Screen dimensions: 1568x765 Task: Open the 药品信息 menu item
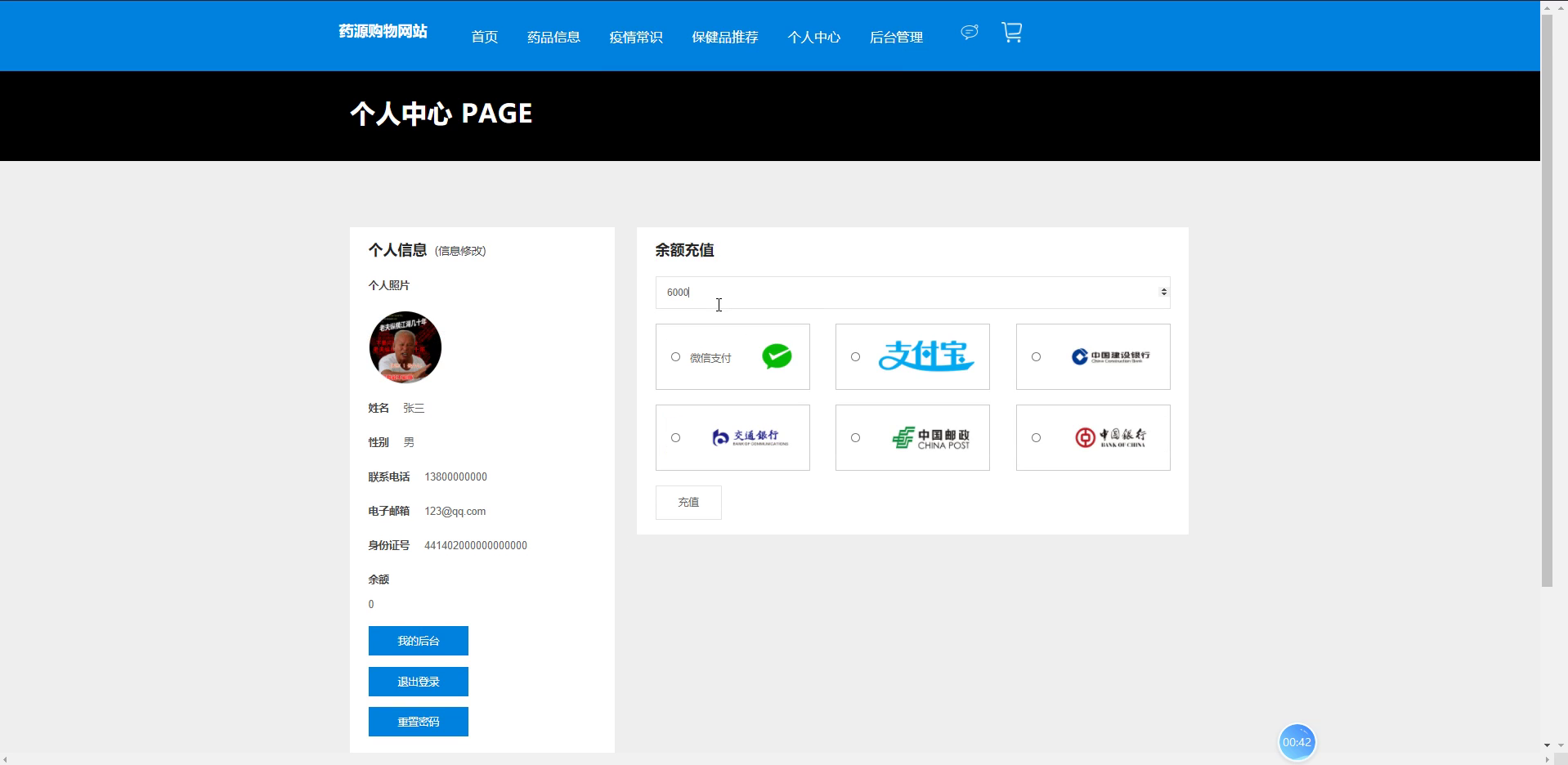(x=553, y=37)
